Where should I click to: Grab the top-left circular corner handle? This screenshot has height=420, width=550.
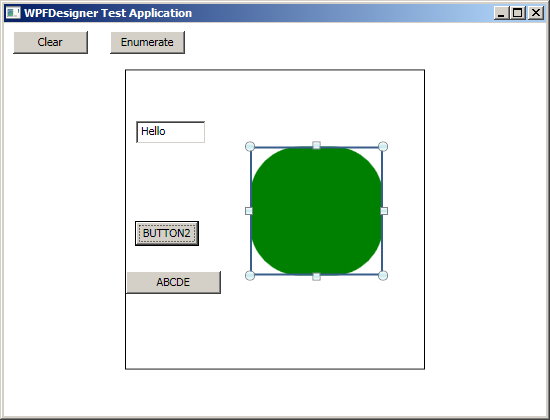(x=250, y=146)
